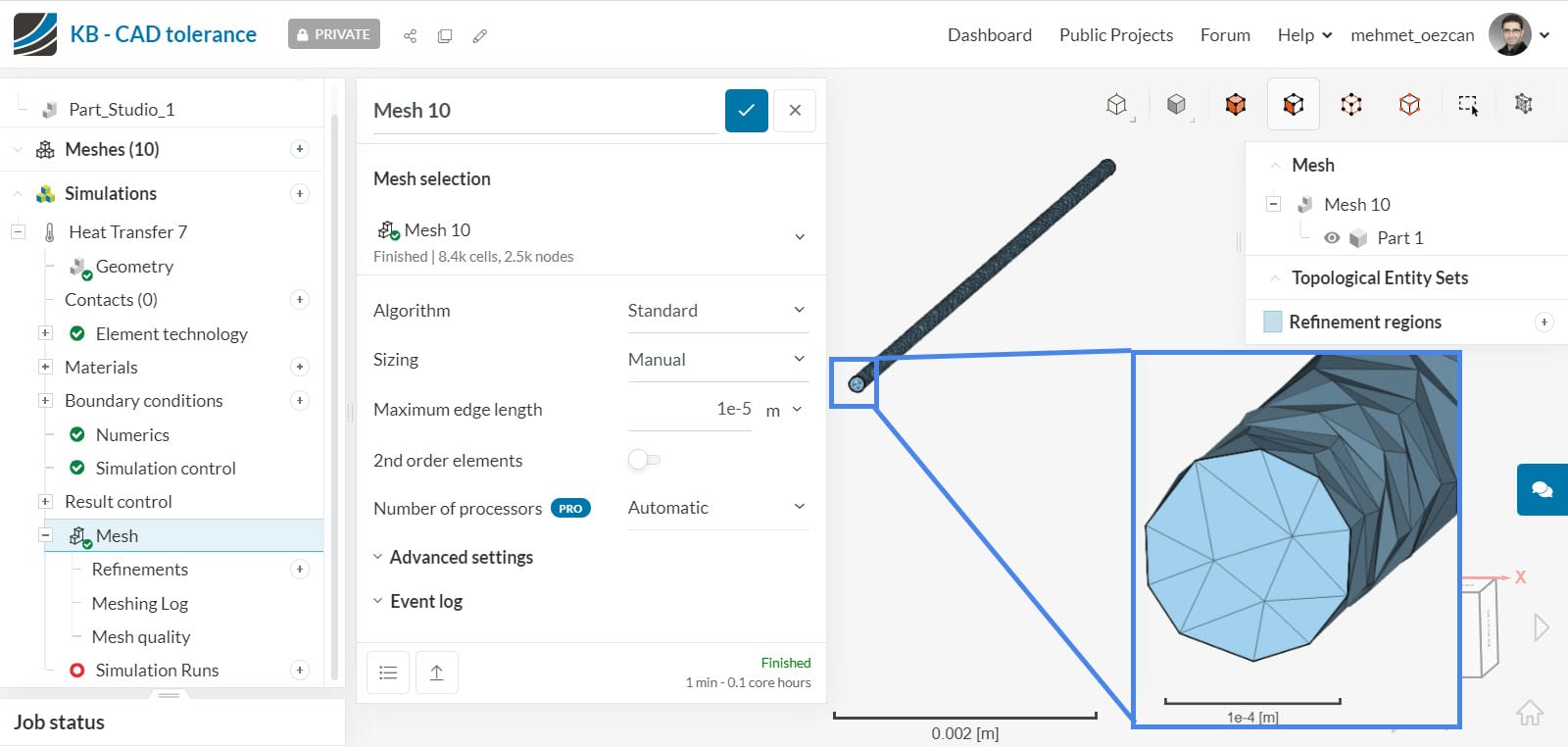This screenshot has width=1568, height=747.
Task: Select the face selection mode cube icon
Action: pos(1294,104)
